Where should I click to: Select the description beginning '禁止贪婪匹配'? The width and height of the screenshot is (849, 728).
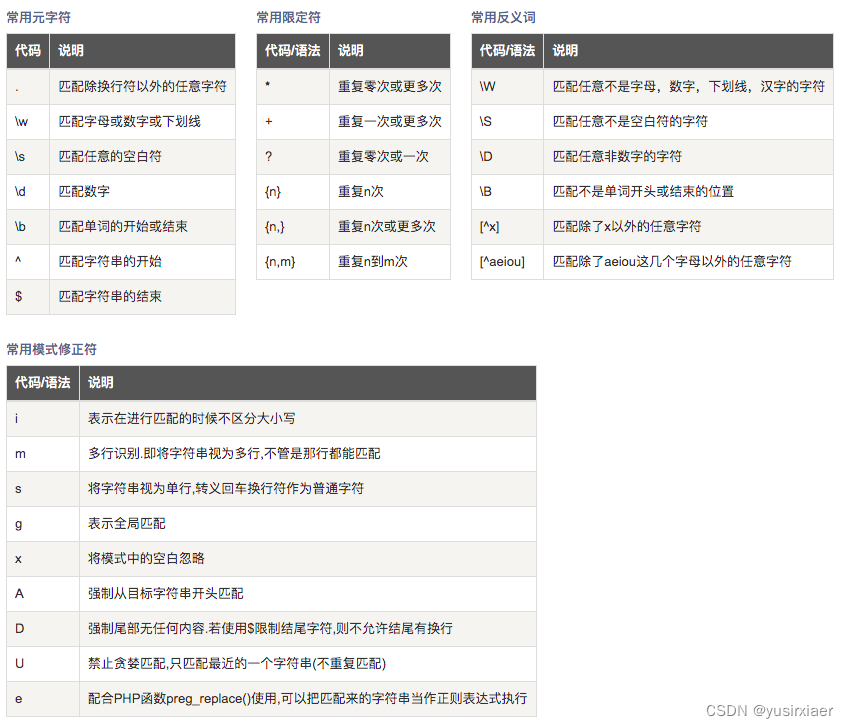237,664
